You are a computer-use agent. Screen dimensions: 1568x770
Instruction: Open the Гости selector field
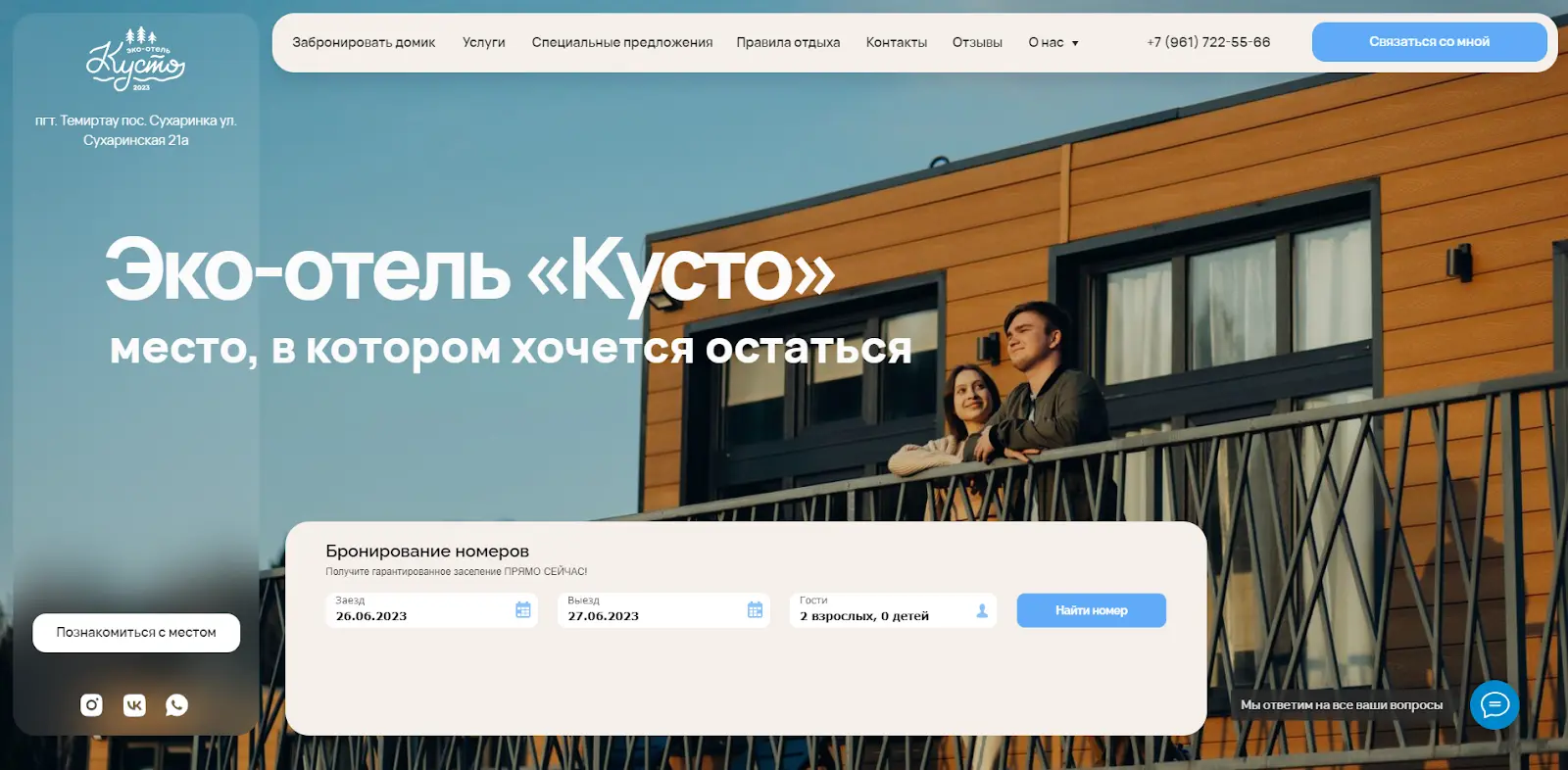[x=893, y=610]
